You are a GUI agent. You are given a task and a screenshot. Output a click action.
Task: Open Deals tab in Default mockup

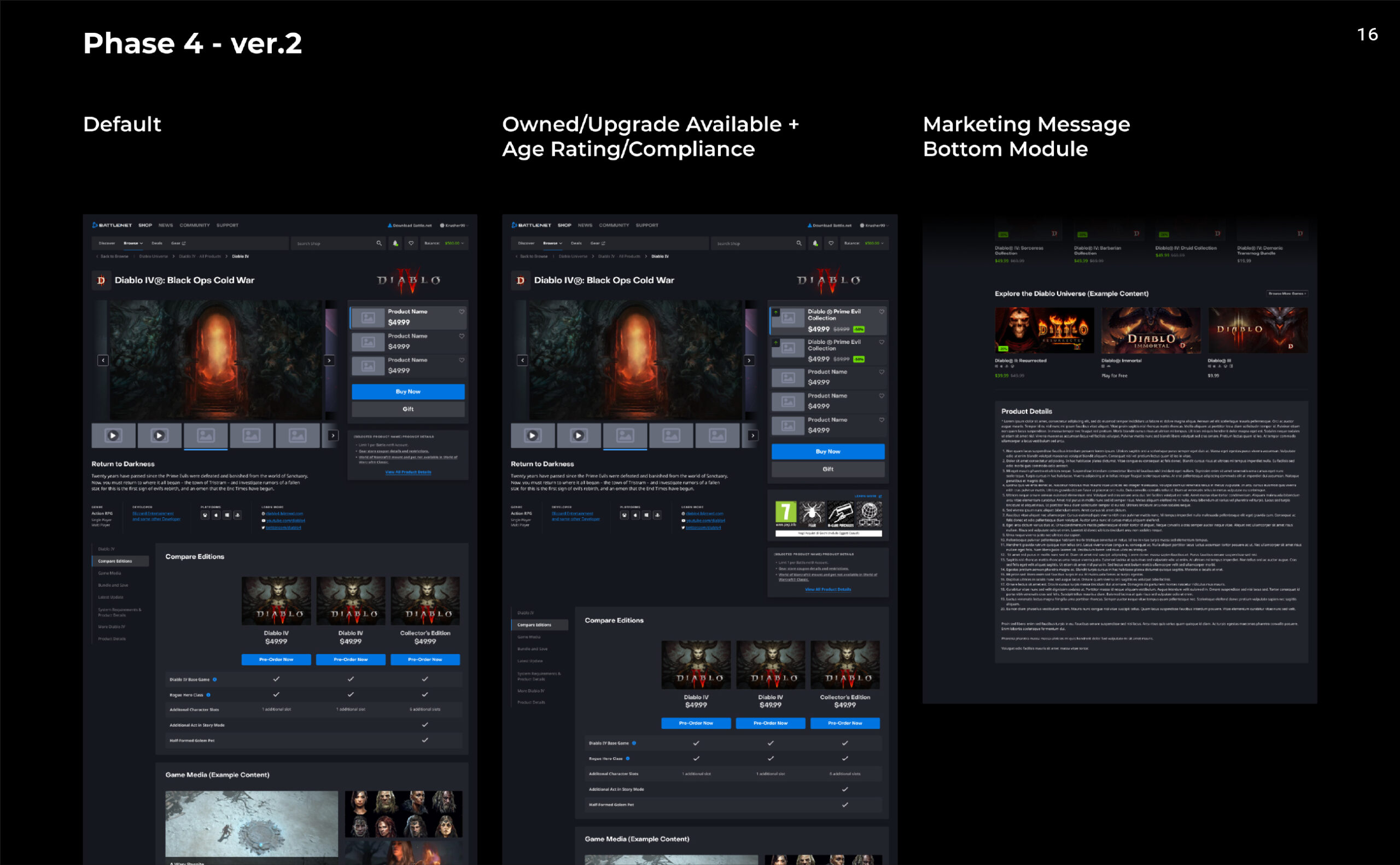[157, 243]
